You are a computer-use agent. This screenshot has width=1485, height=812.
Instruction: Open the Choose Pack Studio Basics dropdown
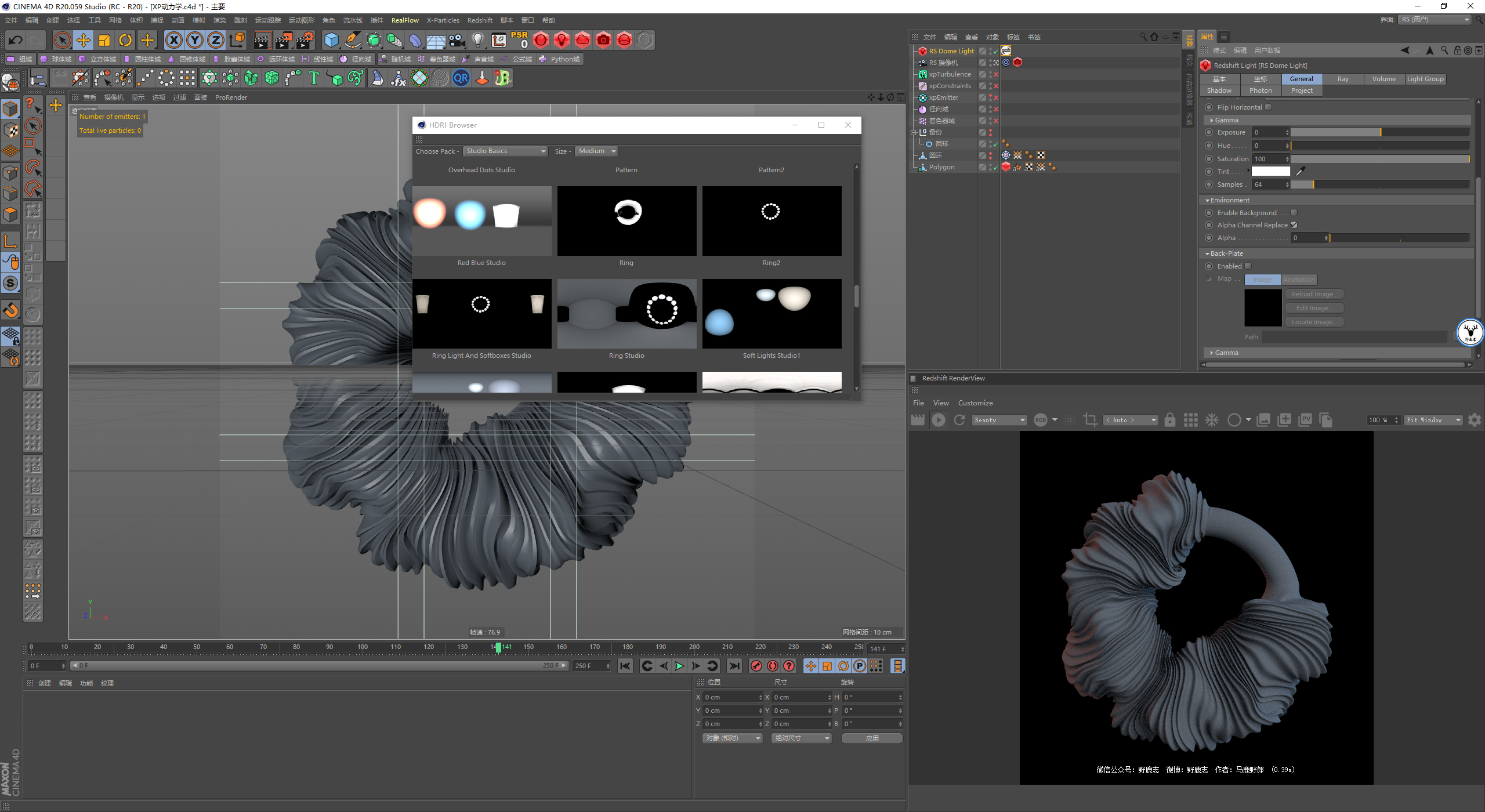[505, 151]
